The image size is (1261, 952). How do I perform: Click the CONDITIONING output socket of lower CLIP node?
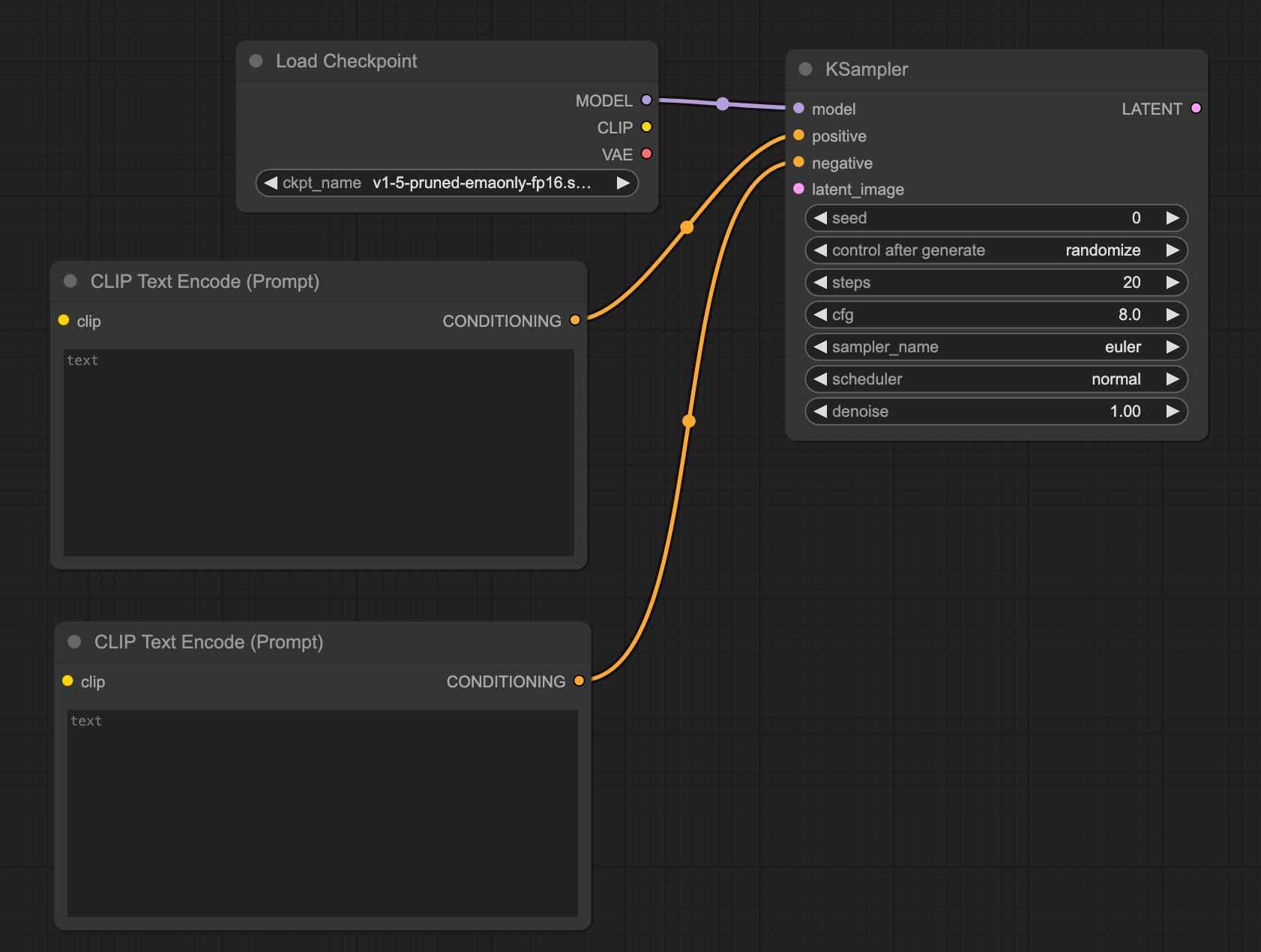[579, 681]
